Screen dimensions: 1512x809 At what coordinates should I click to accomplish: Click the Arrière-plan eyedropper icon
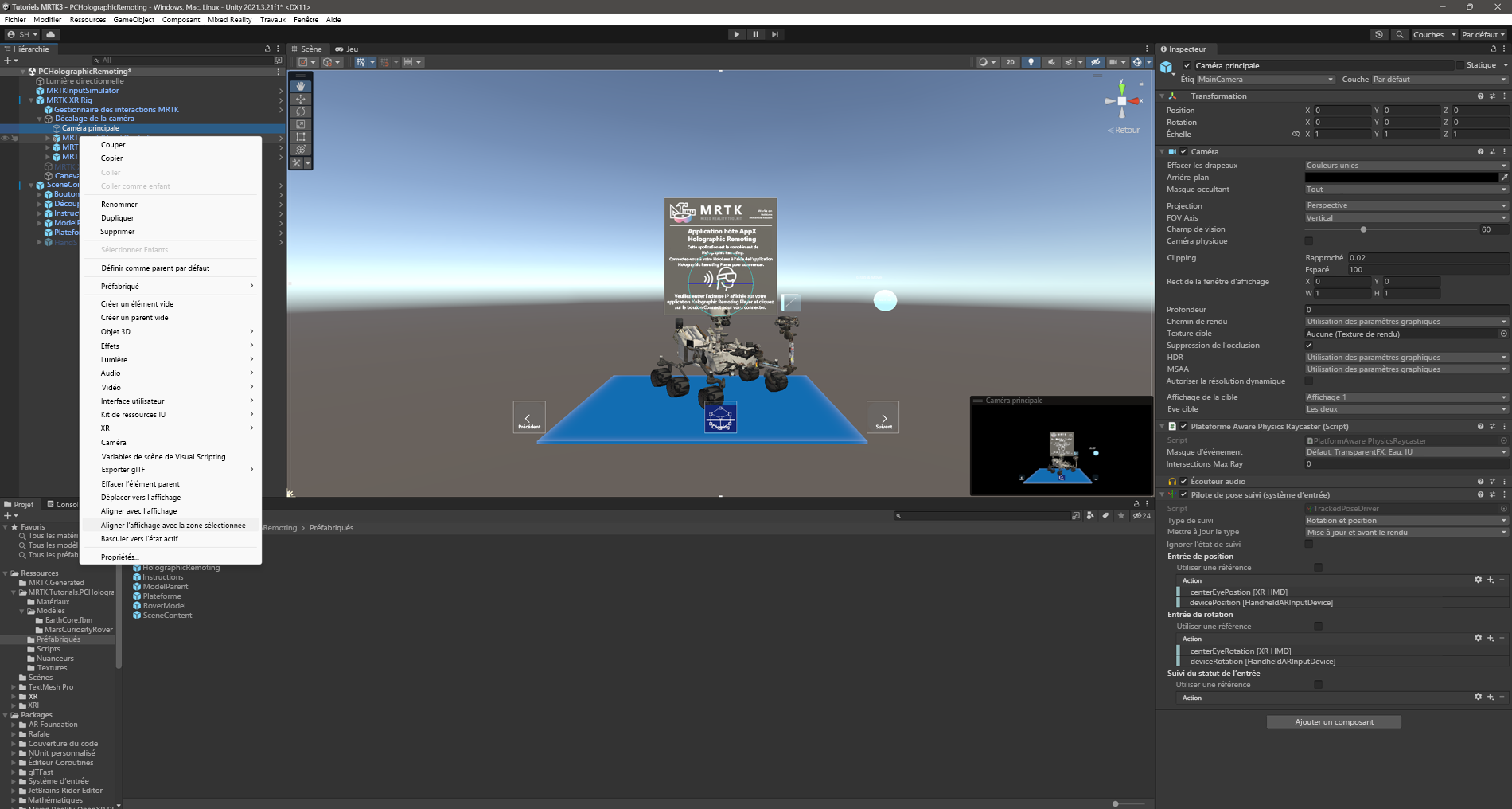tap(1504, 178)
